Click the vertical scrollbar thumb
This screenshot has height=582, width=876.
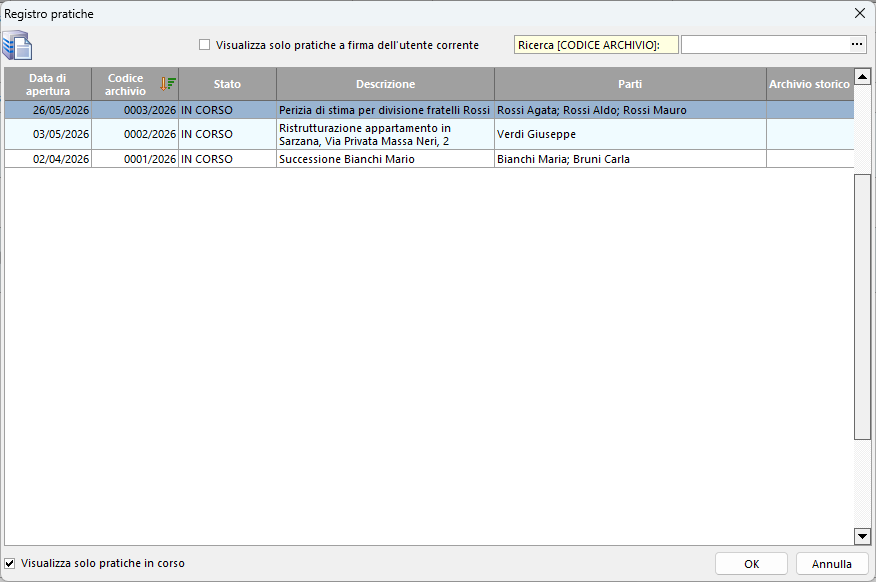[x=863, y=307]
